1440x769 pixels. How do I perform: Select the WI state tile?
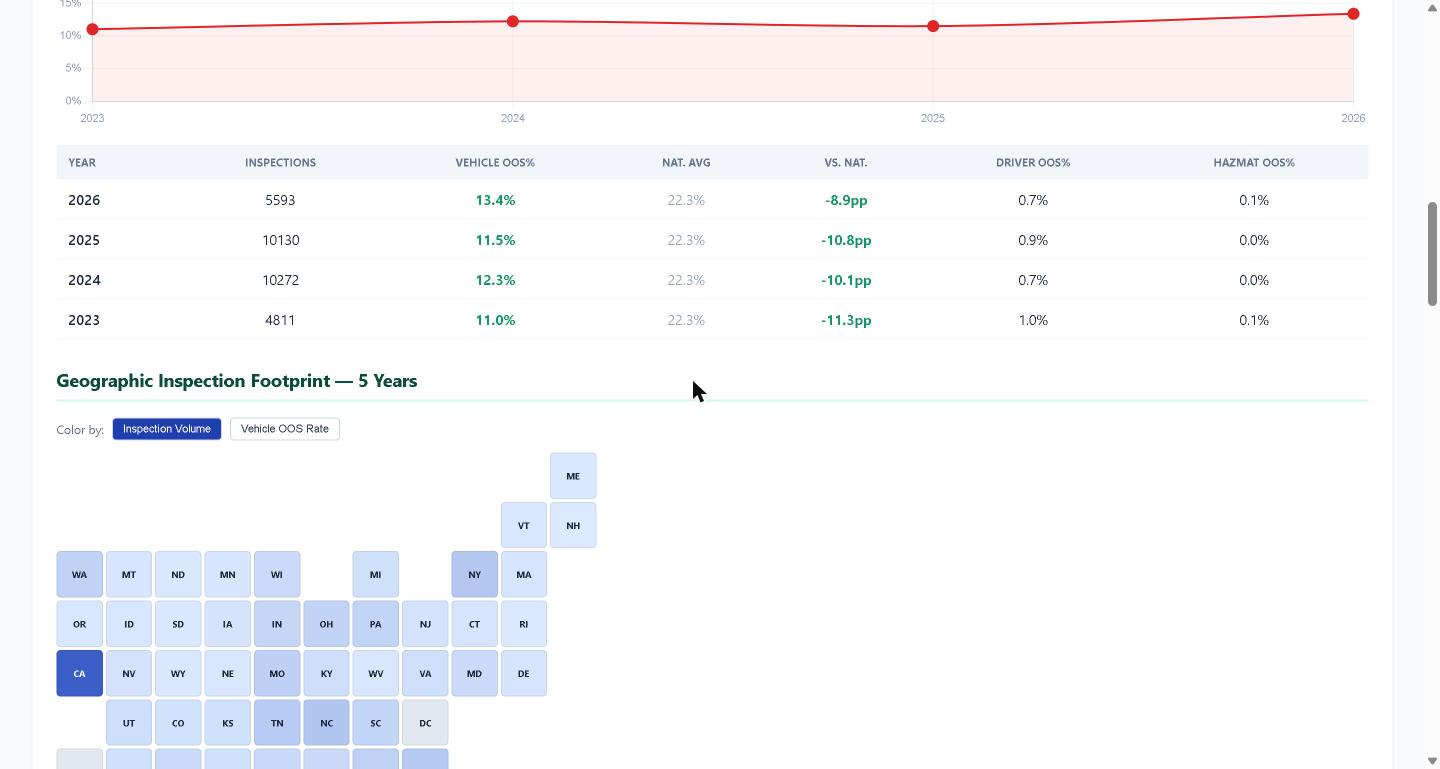pyautogui.click(x=277, y=574)
